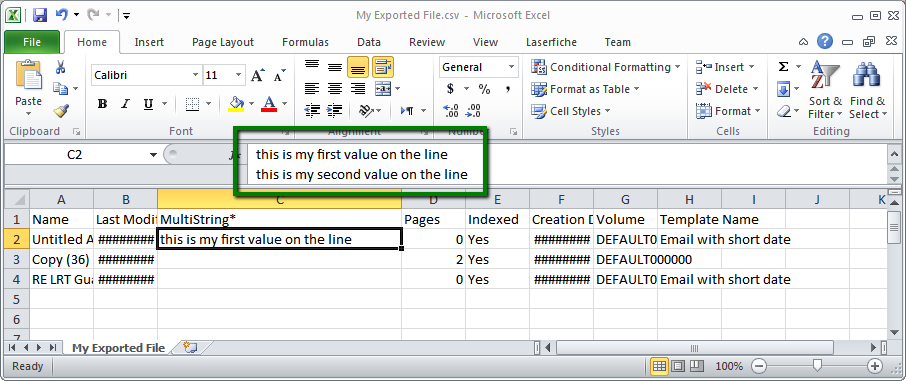The image size is (906, 381).
Task: Click the Paste clipboard icon
Action: 28,75
